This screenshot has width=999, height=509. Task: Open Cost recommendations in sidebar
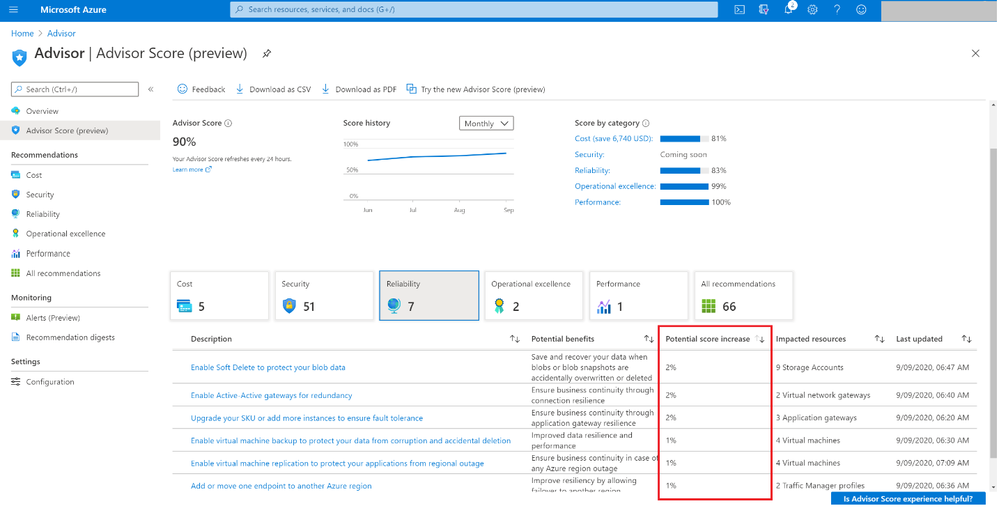pos(34,175)
